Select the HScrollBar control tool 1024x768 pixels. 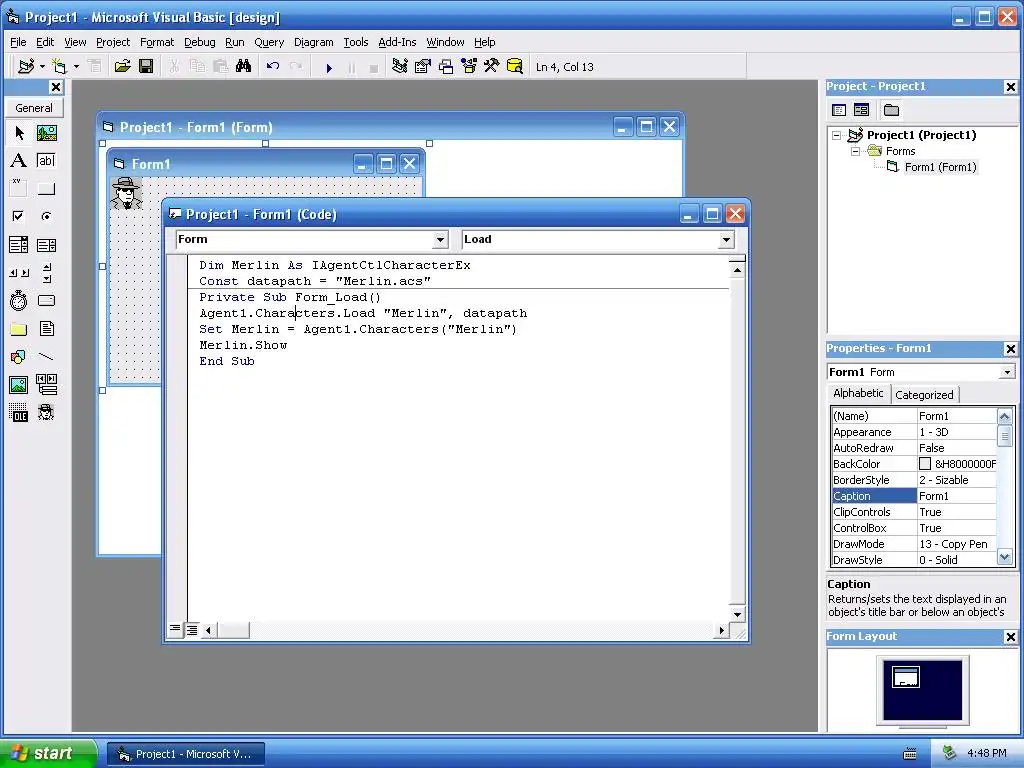point(19,273)
